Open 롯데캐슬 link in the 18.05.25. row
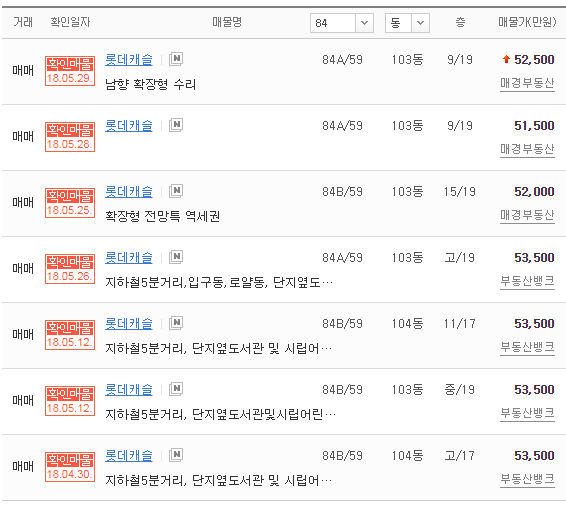 tap(129, 192)
